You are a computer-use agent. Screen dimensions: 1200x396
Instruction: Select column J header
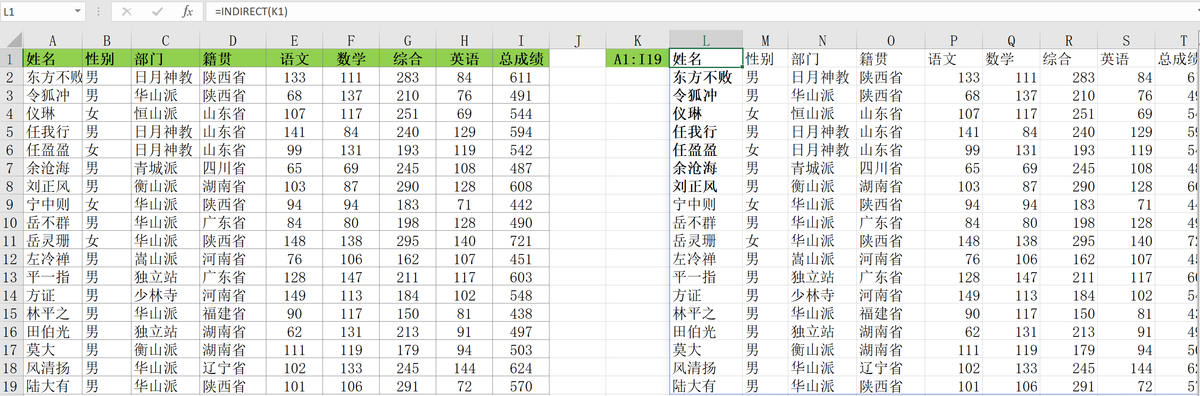pos(578,40)
